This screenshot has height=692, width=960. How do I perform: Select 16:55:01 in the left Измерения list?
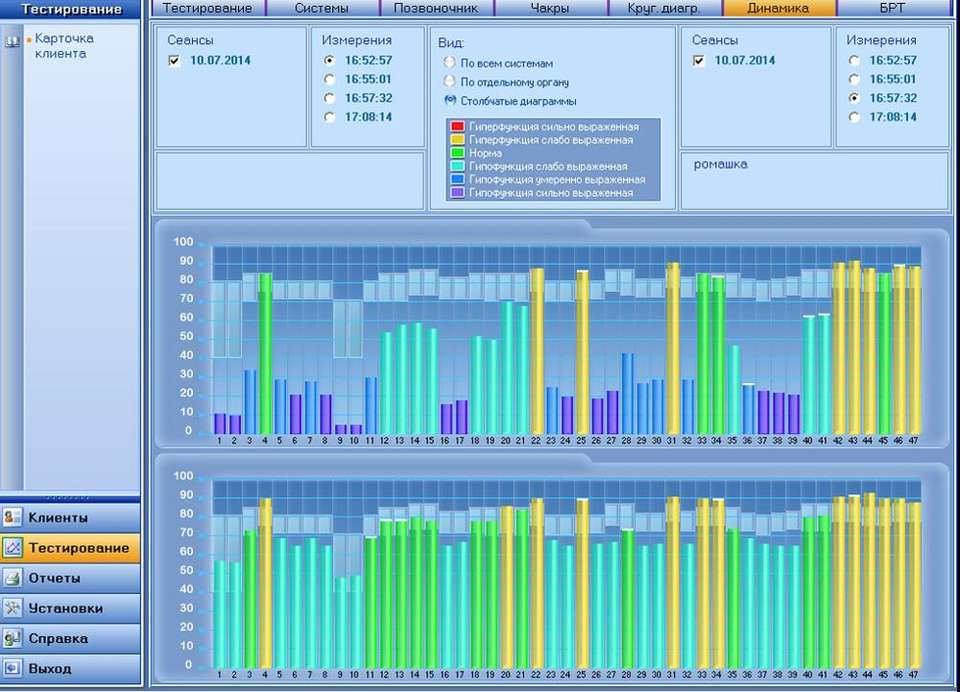tap(330, 79)
